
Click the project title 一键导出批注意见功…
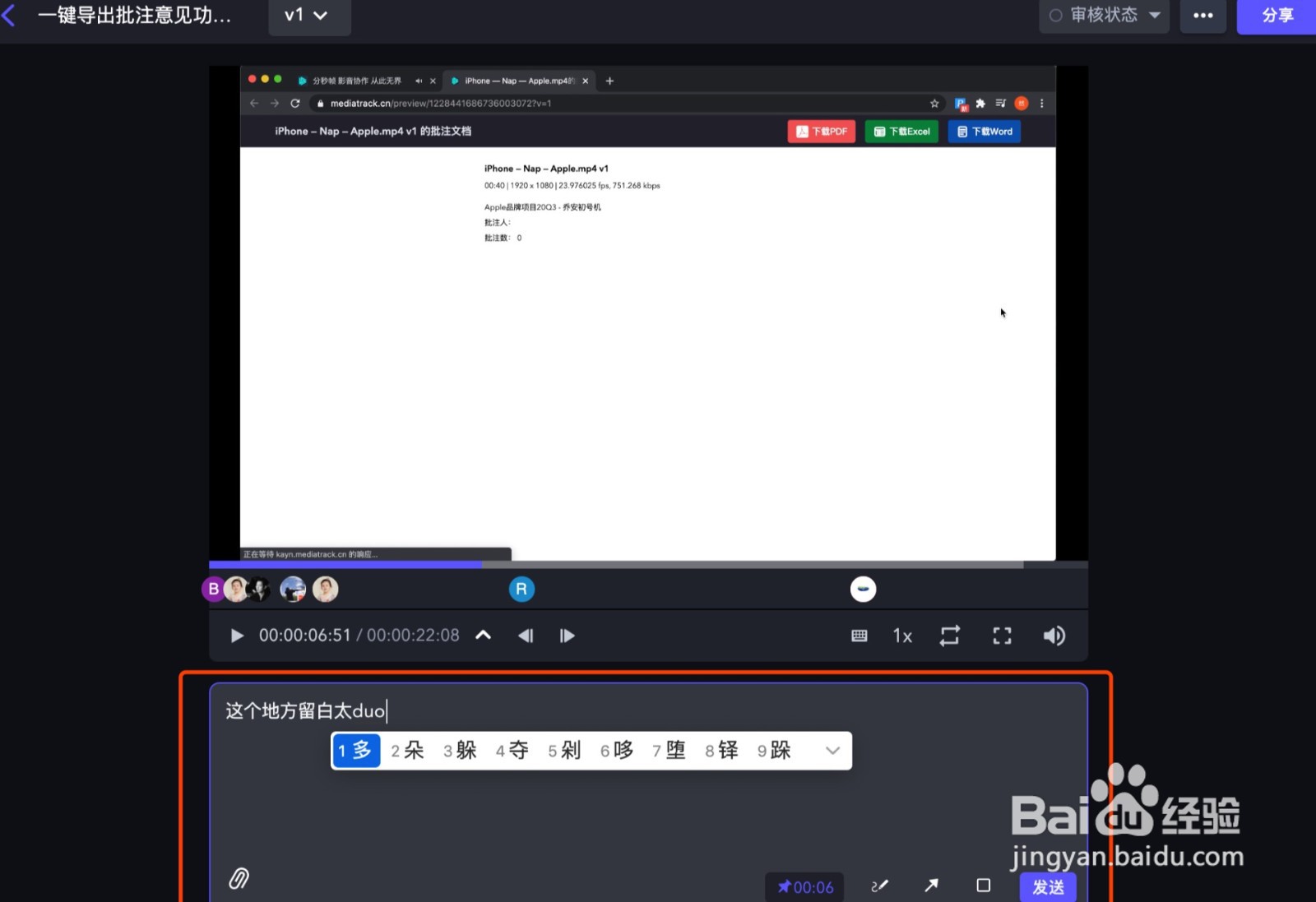click(134, 16)
